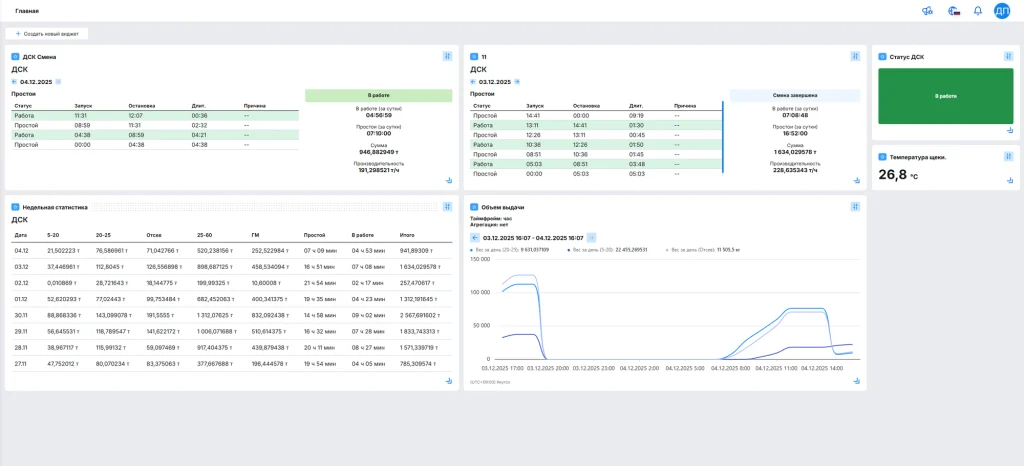
Task: Select weekly statistics row 29.11
Action: 231,332
